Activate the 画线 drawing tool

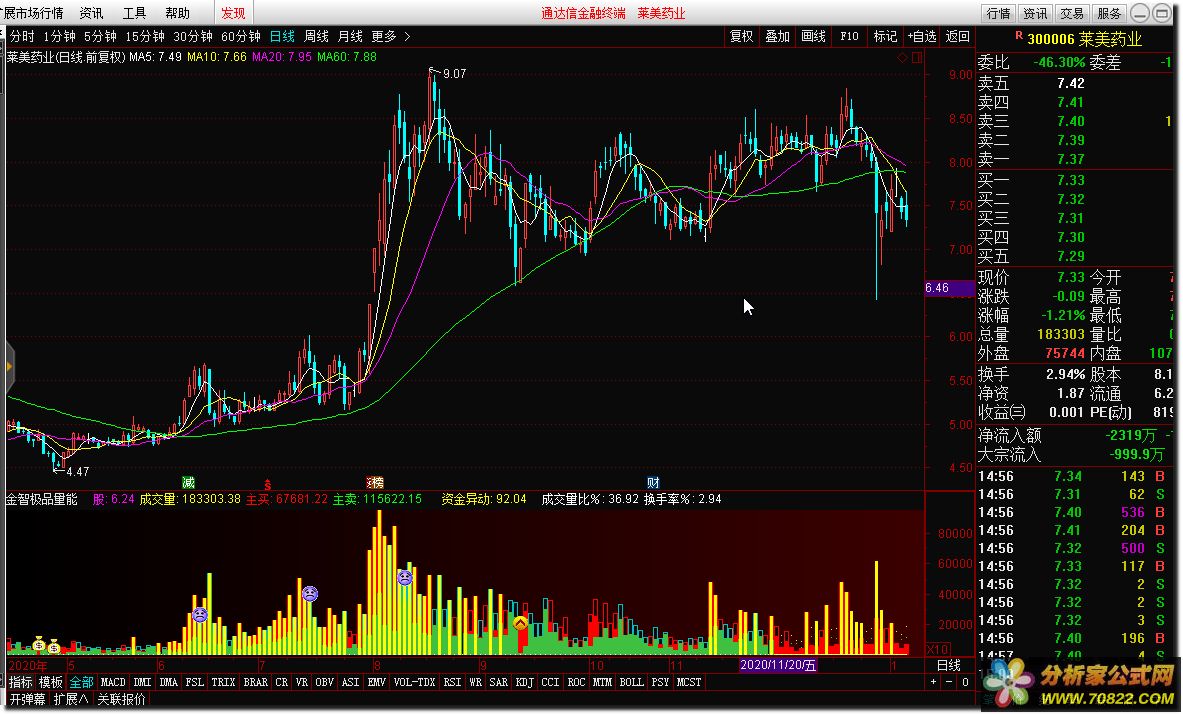coord(813,36)
